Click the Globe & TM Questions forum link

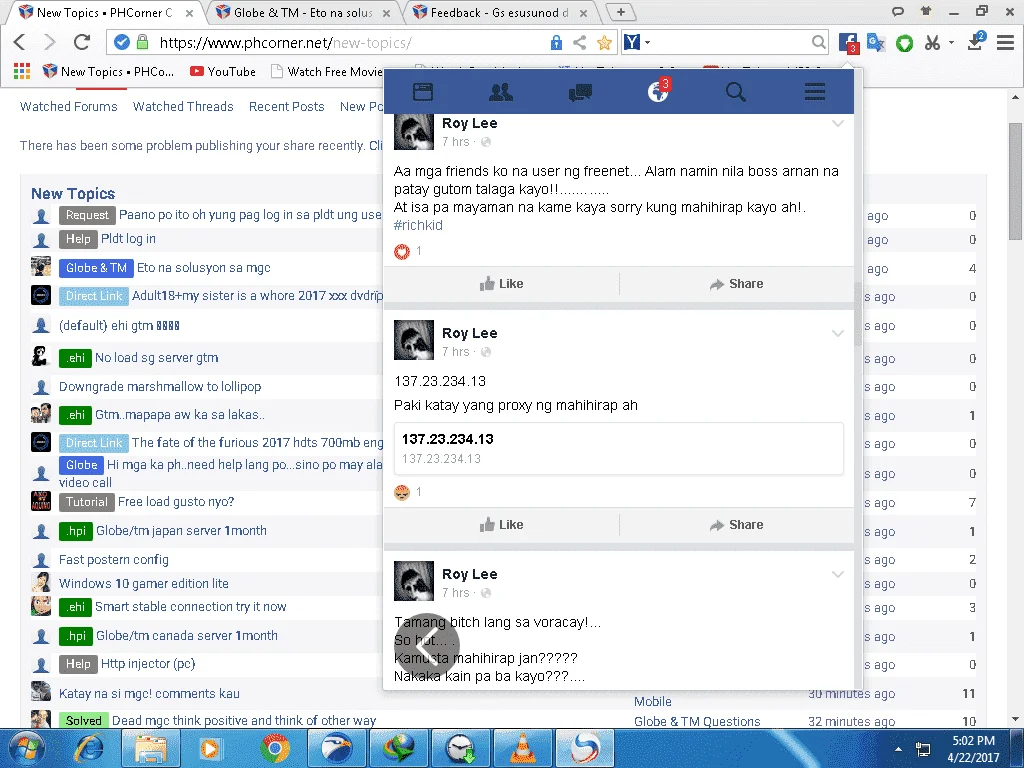(x=697, y=722)
